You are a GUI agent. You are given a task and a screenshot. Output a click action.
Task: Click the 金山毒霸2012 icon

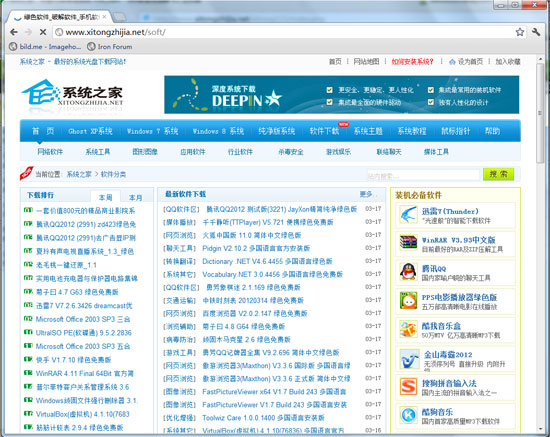pos(409,358)
